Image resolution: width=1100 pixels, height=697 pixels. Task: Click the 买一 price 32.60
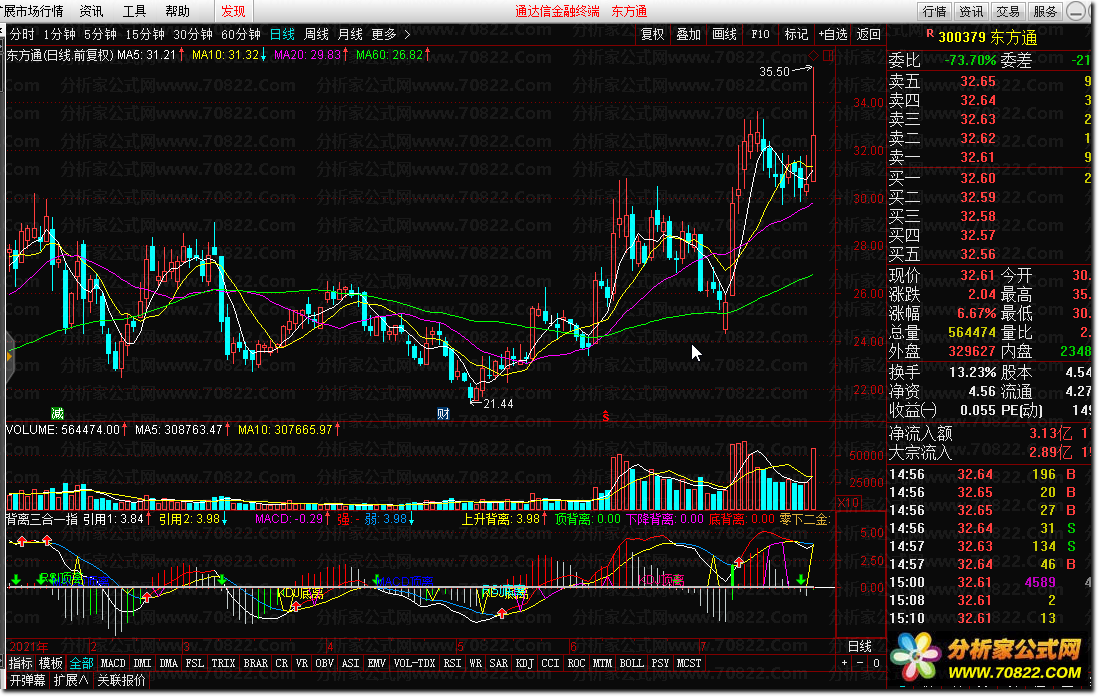(x=978, y=178)
